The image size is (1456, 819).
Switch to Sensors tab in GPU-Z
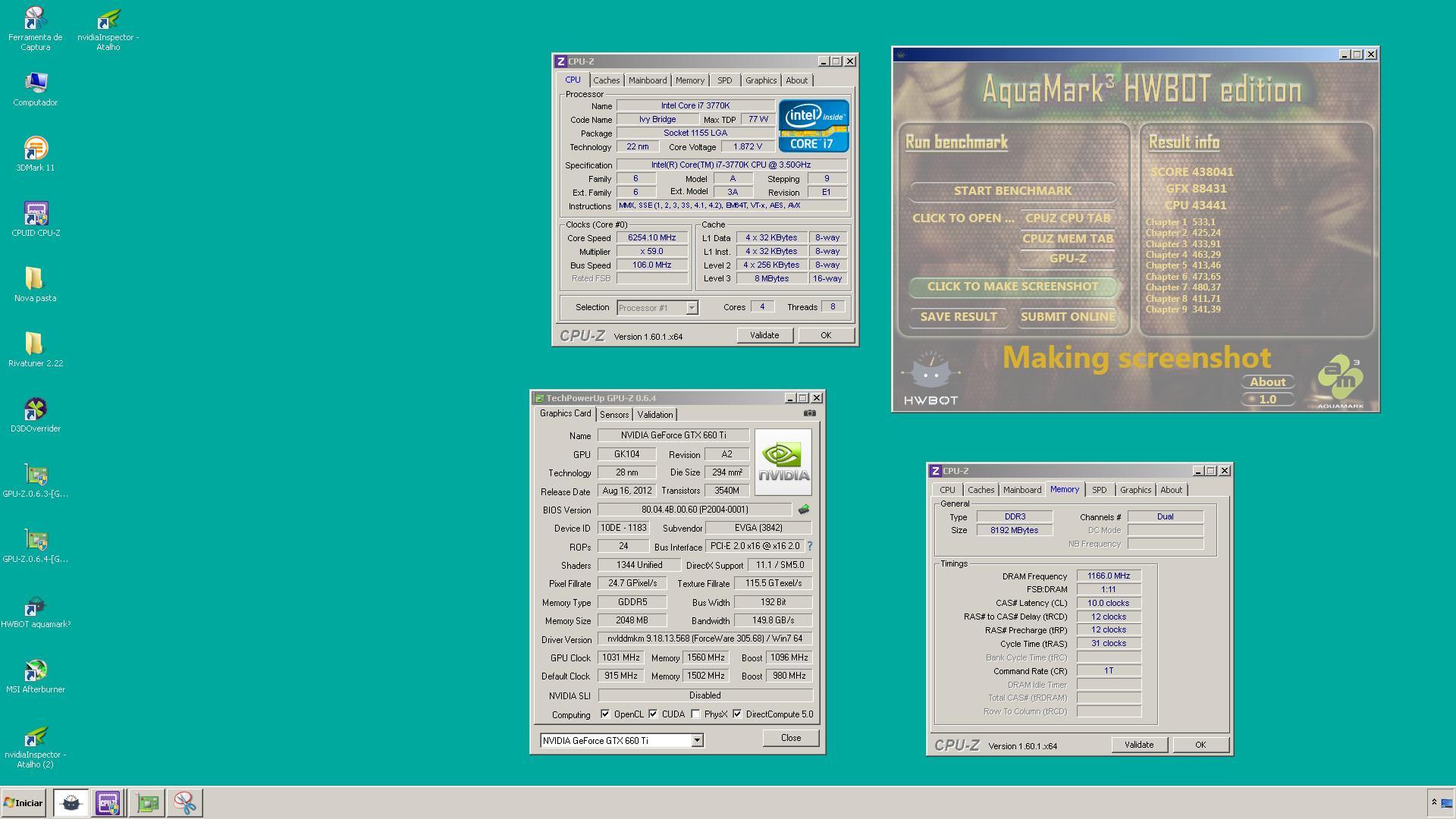(x=614, y=415)
